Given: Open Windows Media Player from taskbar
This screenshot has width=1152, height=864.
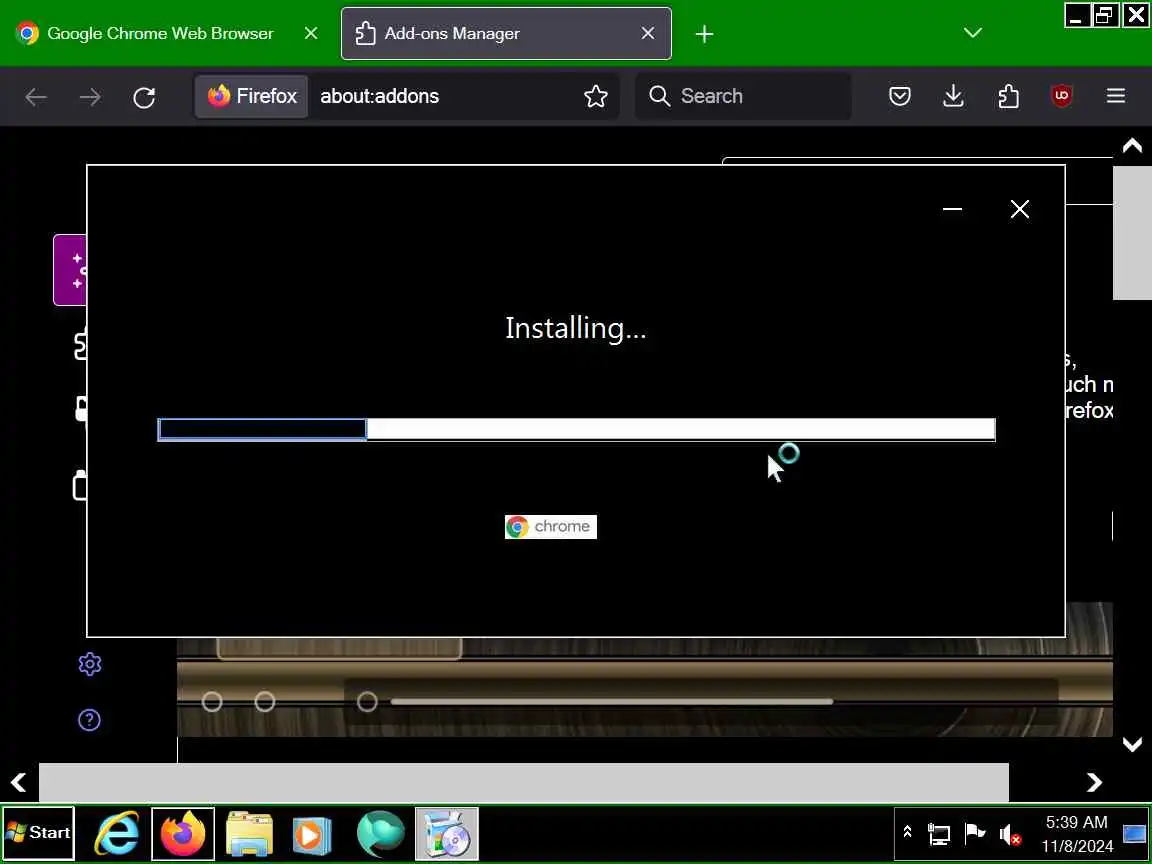Looking at the screenshot, I should point(312,833).
